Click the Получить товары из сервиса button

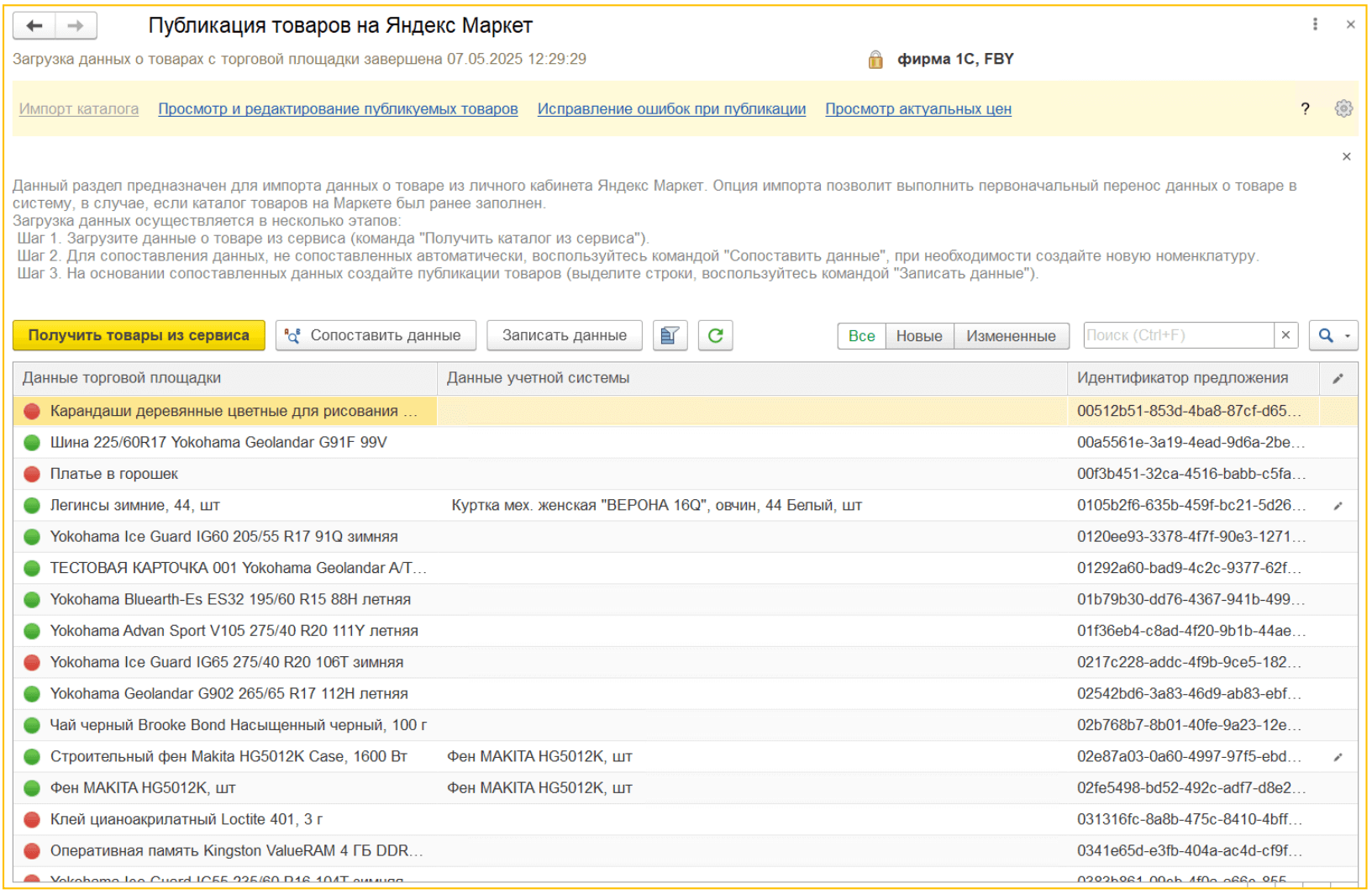(139, 335)
